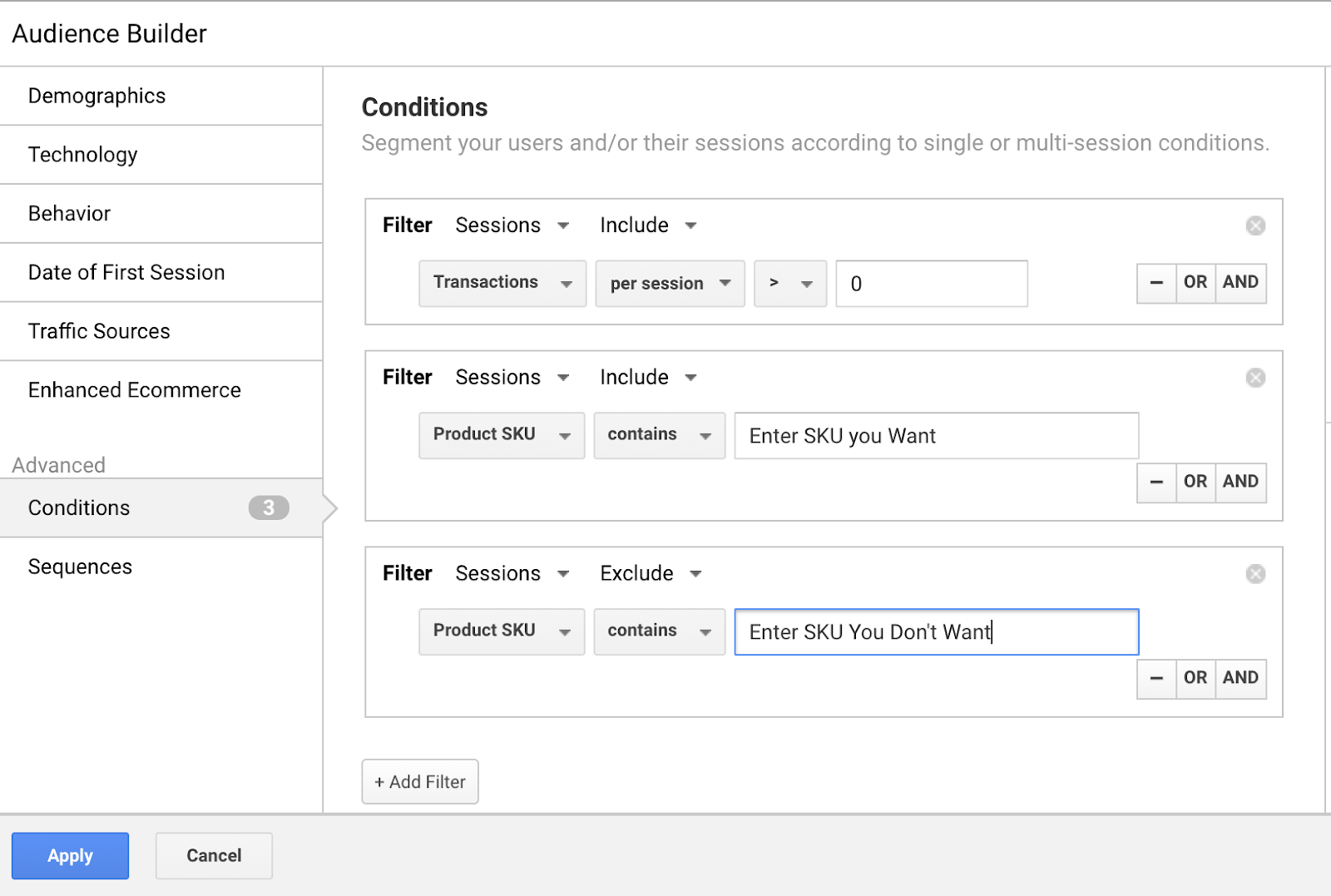Viewport: 1331px width, 896px height.
Task: Click OR in the Transactions filter row
Action: coord(1195,283)
